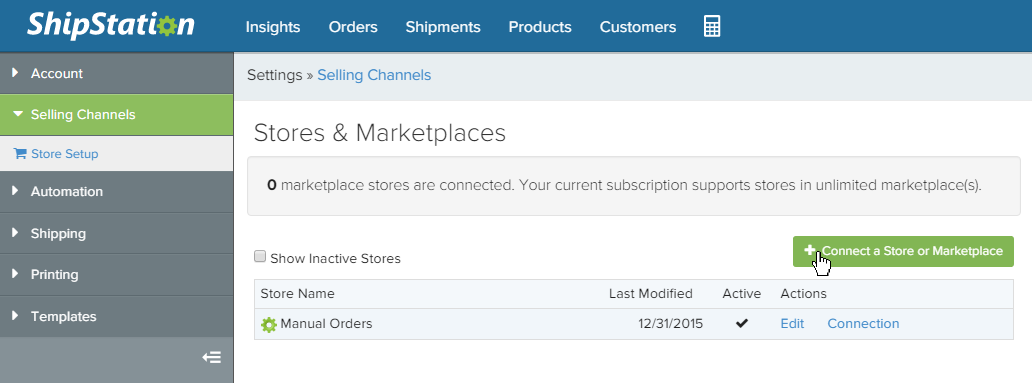Viewport: 1032px width, 383px height.
Task: Click the Active checkmark for Manual Orders
Action: [x=742, y=323]
